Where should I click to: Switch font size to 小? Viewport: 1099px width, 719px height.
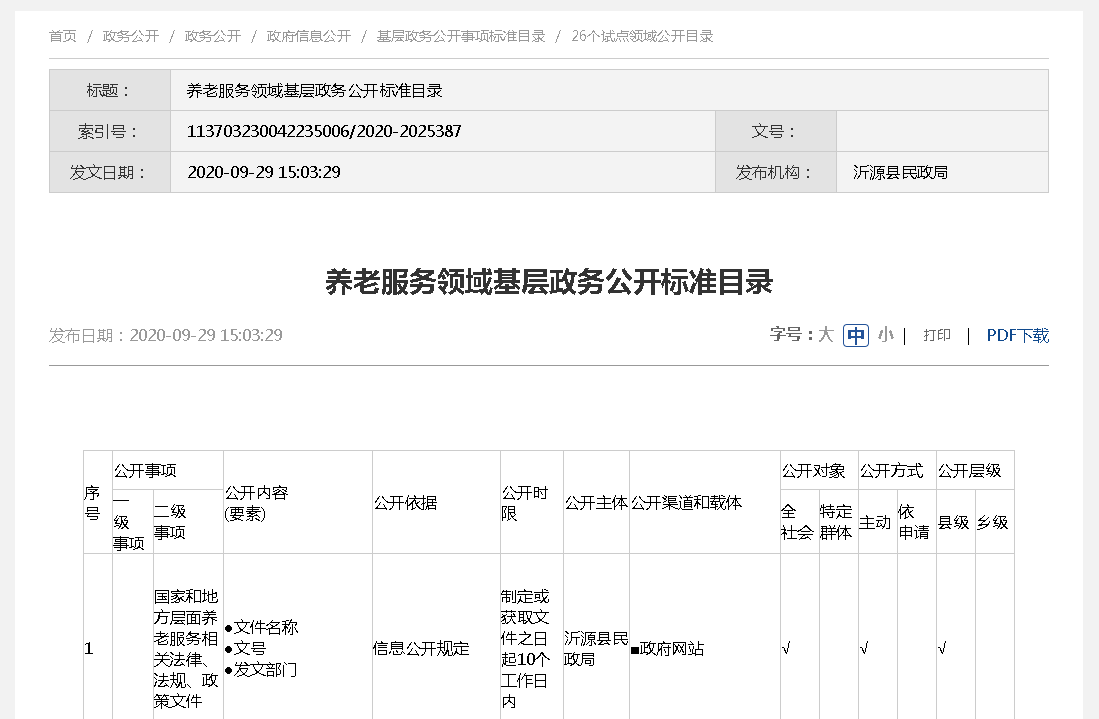coord(885,335)
